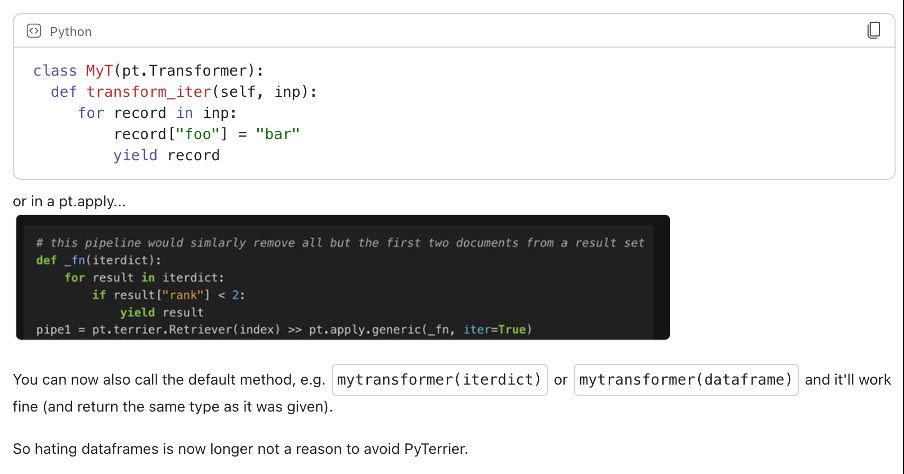This screenshot has width=904, height=474.
Task: Click the 'yield result' line
Action: [161, 313]
